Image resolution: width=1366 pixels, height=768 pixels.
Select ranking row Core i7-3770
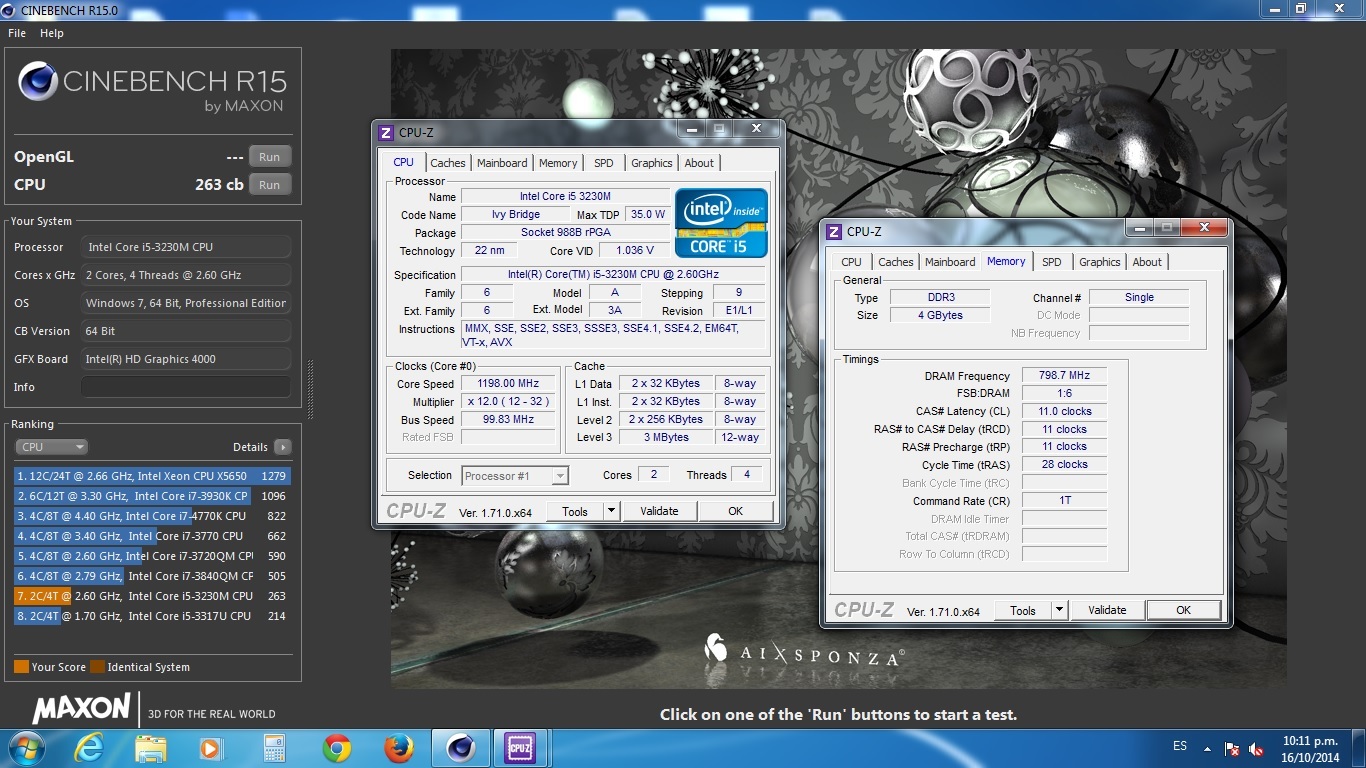click(152, 536)
